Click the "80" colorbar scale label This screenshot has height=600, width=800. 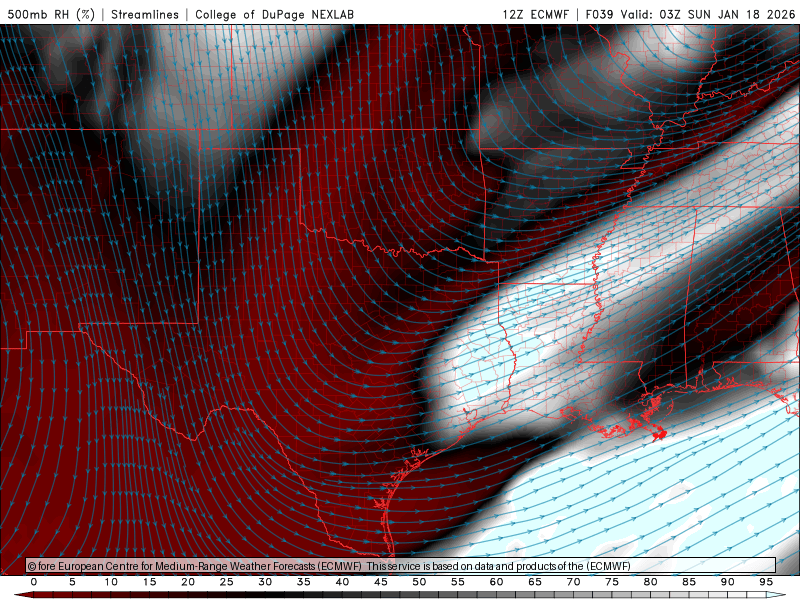(x=651, y=582)
